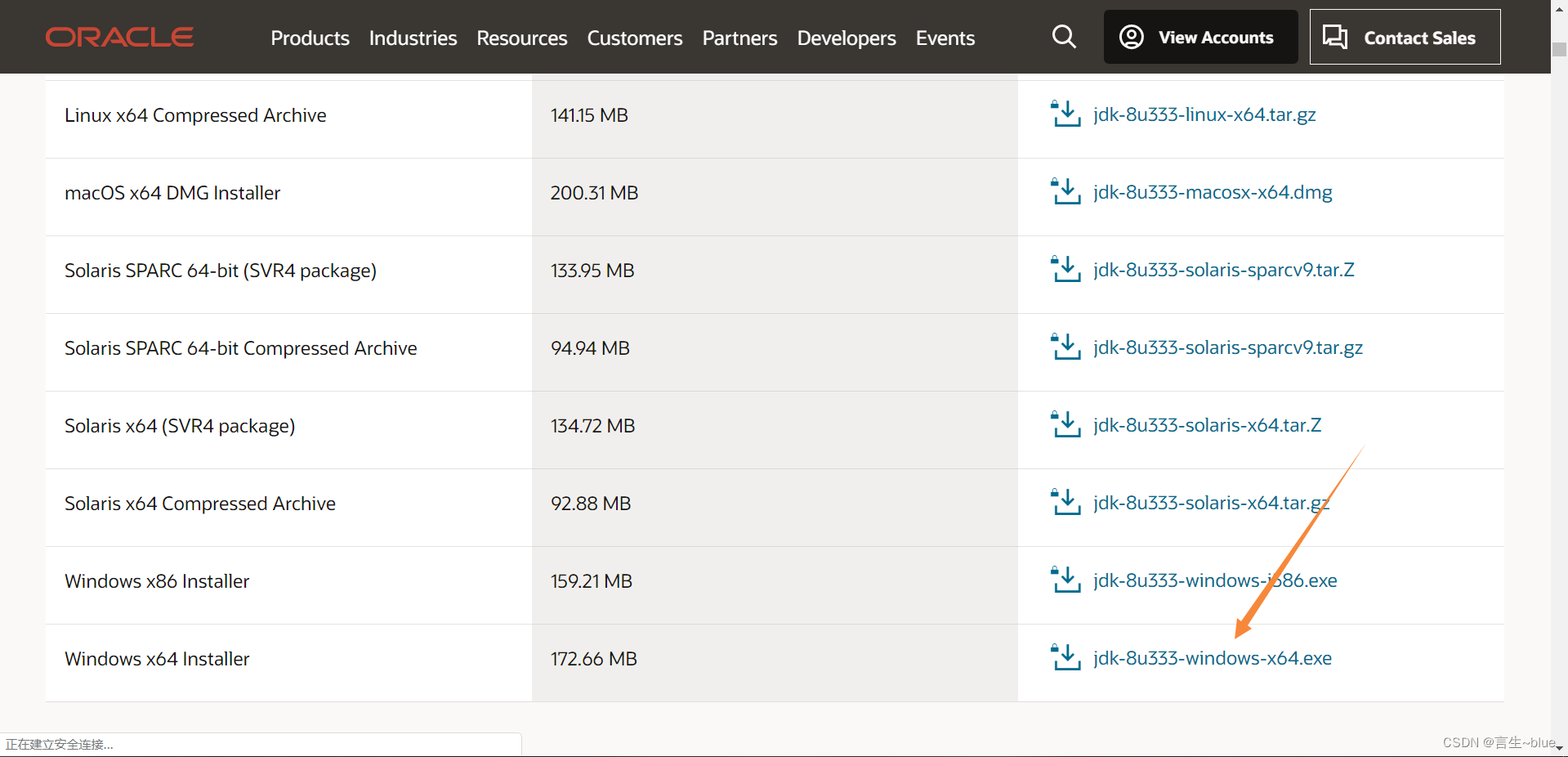The width and height of the screenshot is (1568, 757).
Task: Click the vertical scrollbar thumb
Action: (1559, 49)
